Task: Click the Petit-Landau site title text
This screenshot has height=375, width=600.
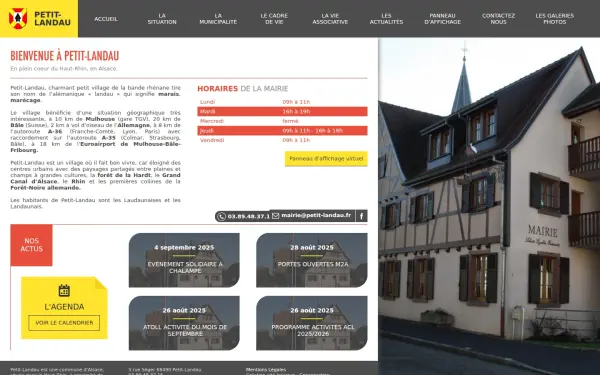Action: click(52, 19)
